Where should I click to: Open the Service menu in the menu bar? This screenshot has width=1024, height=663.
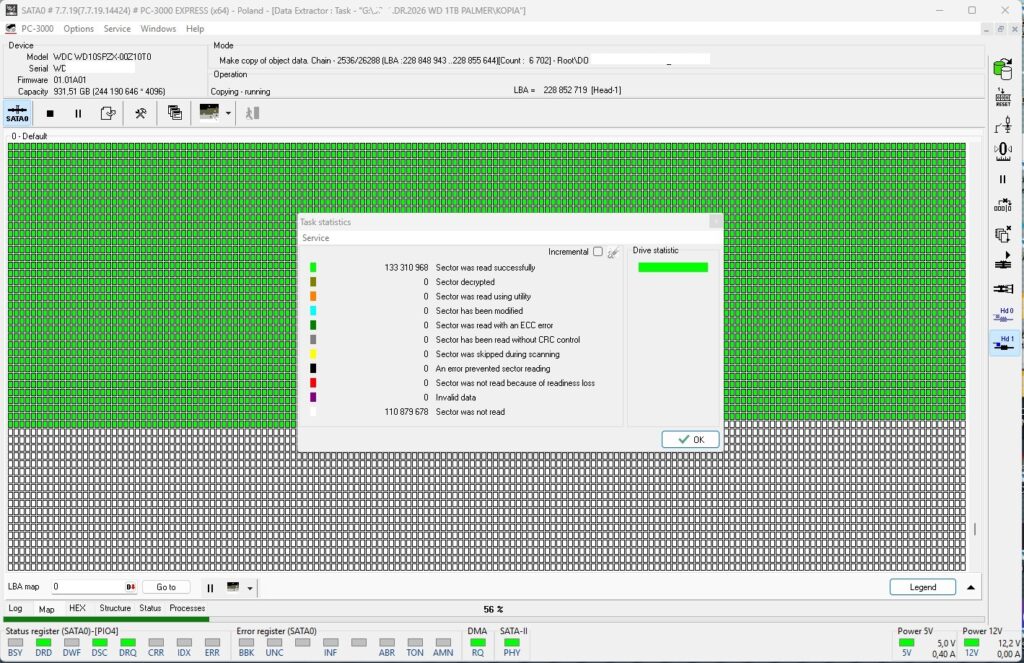tap(117, 29)
